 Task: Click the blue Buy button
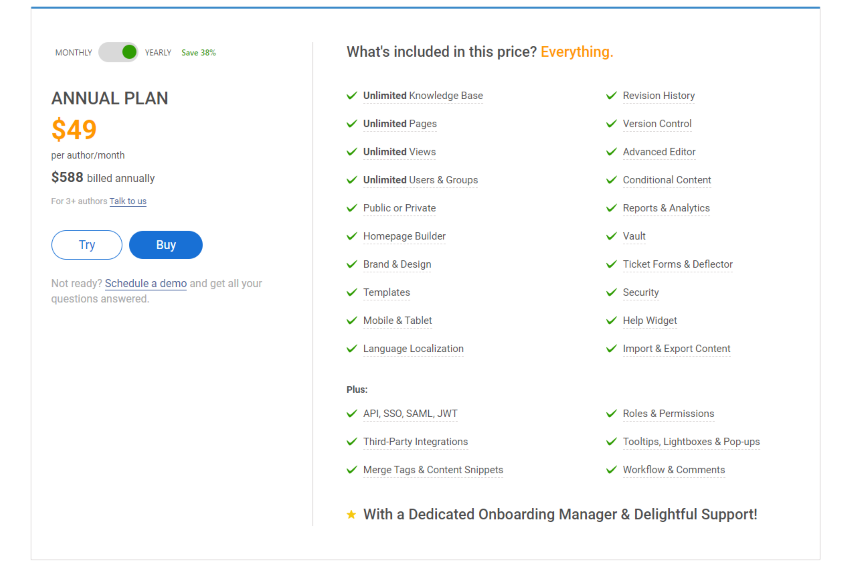pyautogui.click(x=166, y=245)
